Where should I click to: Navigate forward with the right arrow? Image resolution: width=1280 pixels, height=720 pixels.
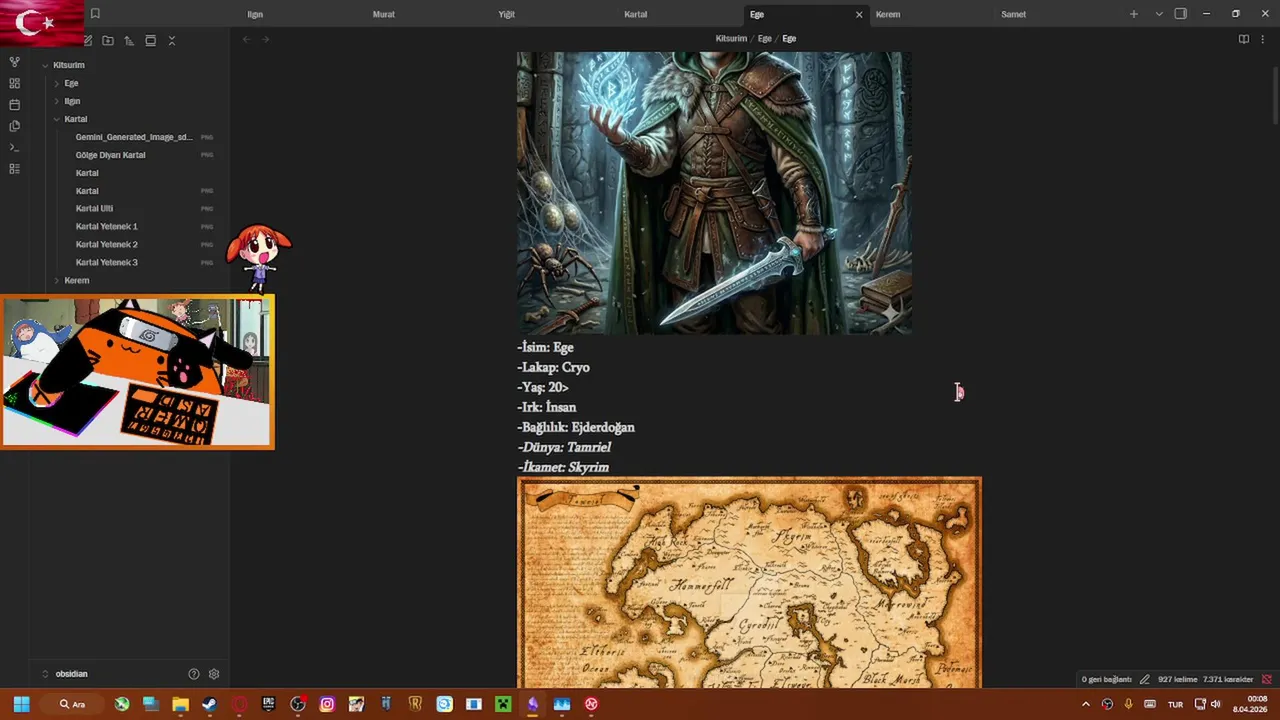265,39
